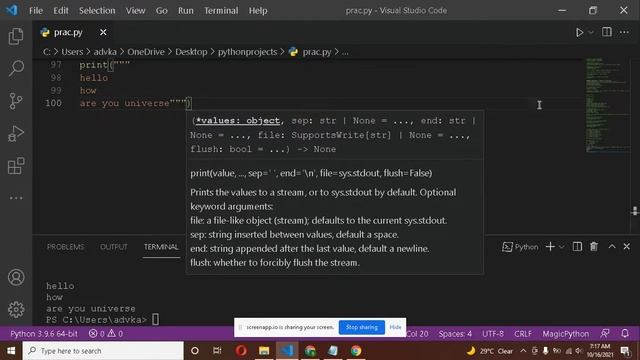Image resolution: width=640 pixels, height=360 pixels.
Task: Open the Go menu
Action: tap(161, 11)
